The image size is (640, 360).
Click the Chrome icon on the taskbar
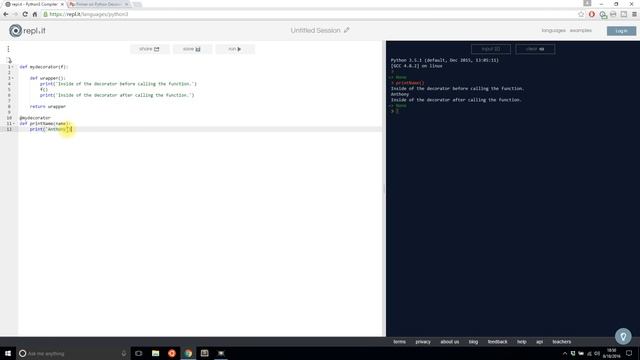pos(188,353)
